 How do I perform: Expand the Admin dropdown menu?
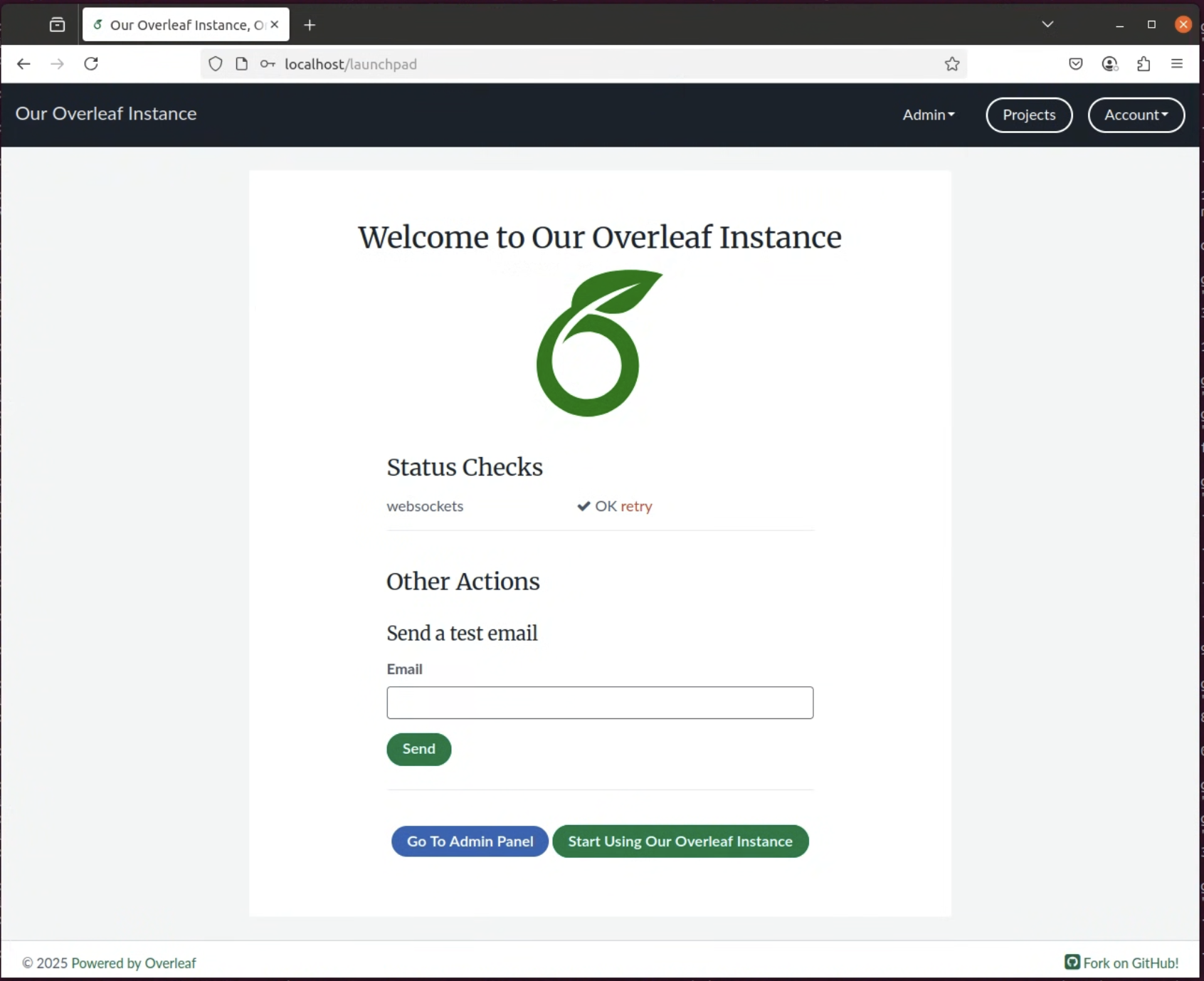pyautogui.click(x=929, y=115)
